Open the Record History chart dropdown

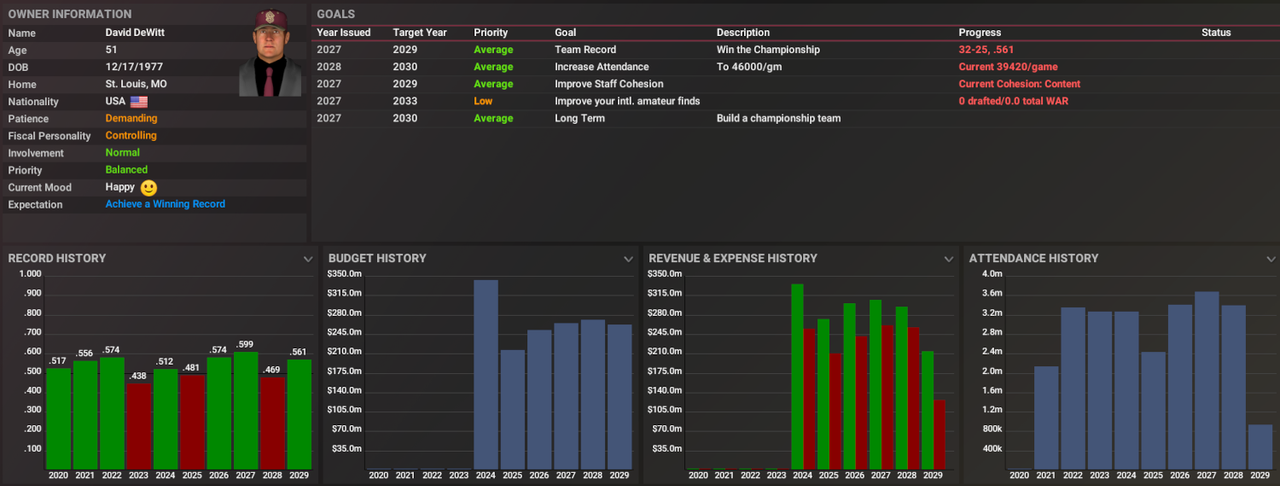[x=307, y=259]
